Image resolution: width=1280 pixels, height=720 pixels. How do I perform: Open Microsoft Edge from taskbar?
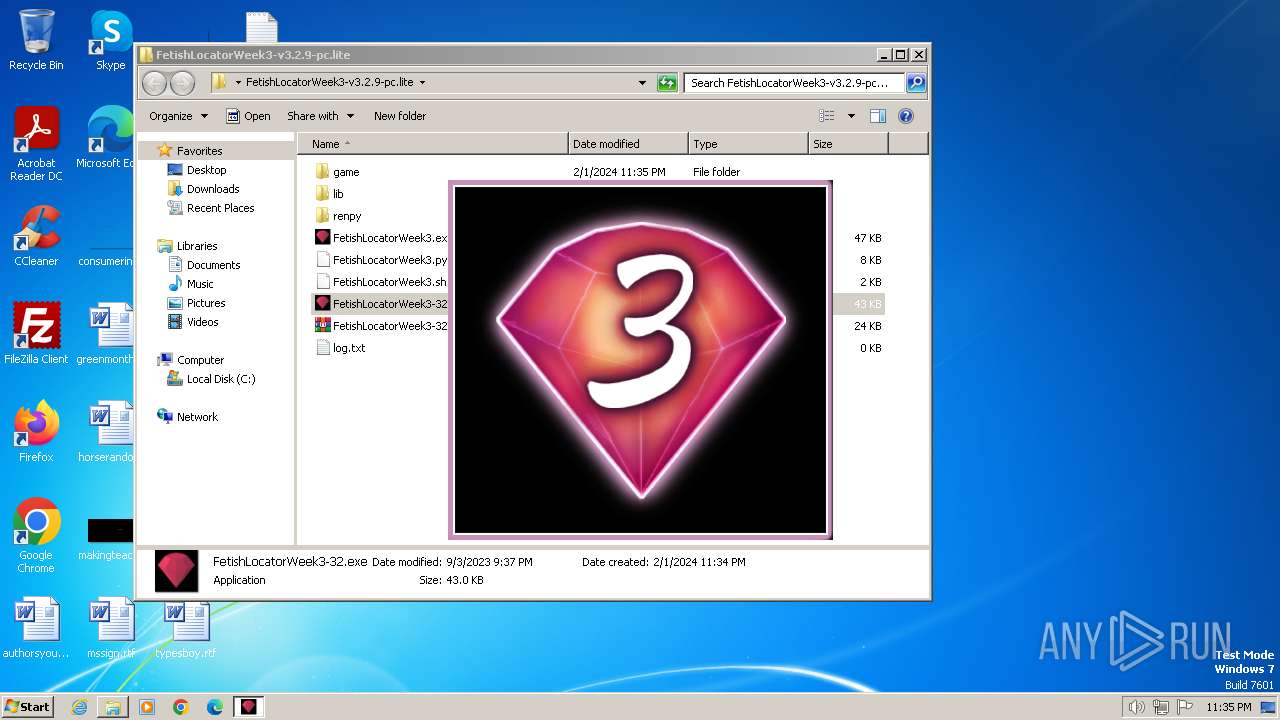[215, 707]
